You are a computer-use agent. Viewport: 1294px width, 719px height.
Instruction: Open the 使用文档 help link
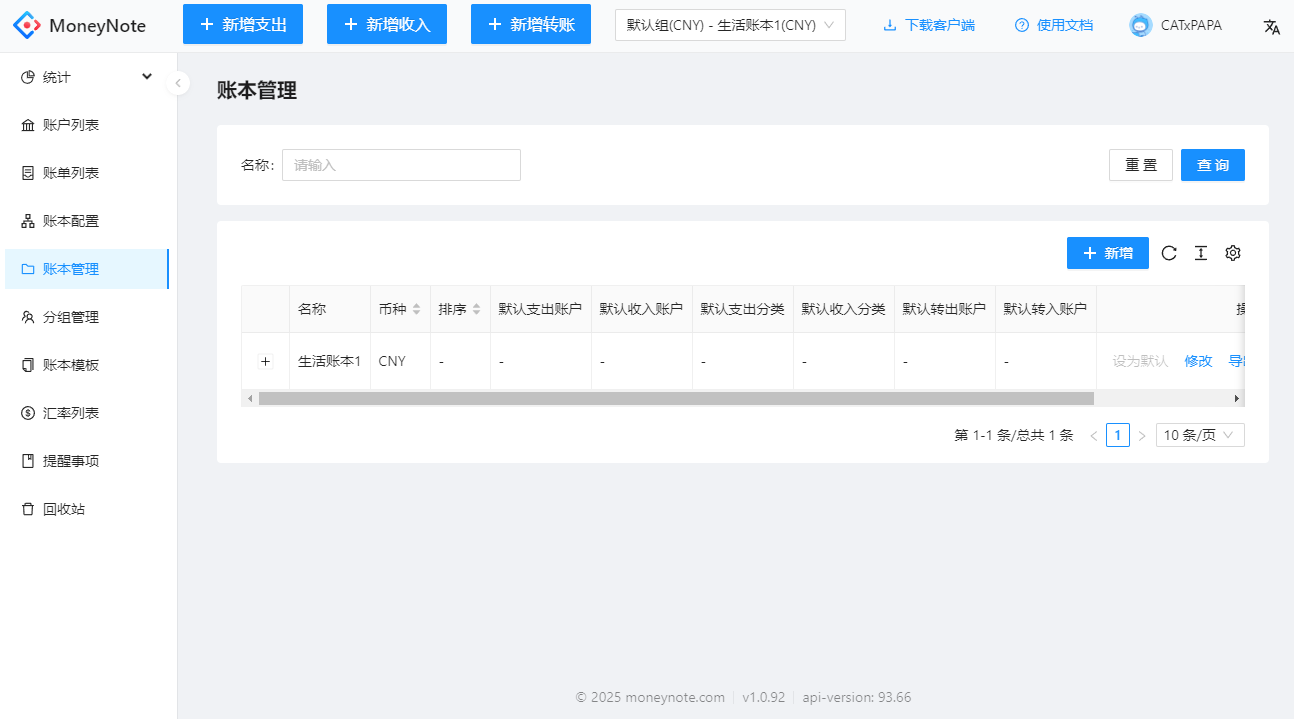tap(1054, 25)
